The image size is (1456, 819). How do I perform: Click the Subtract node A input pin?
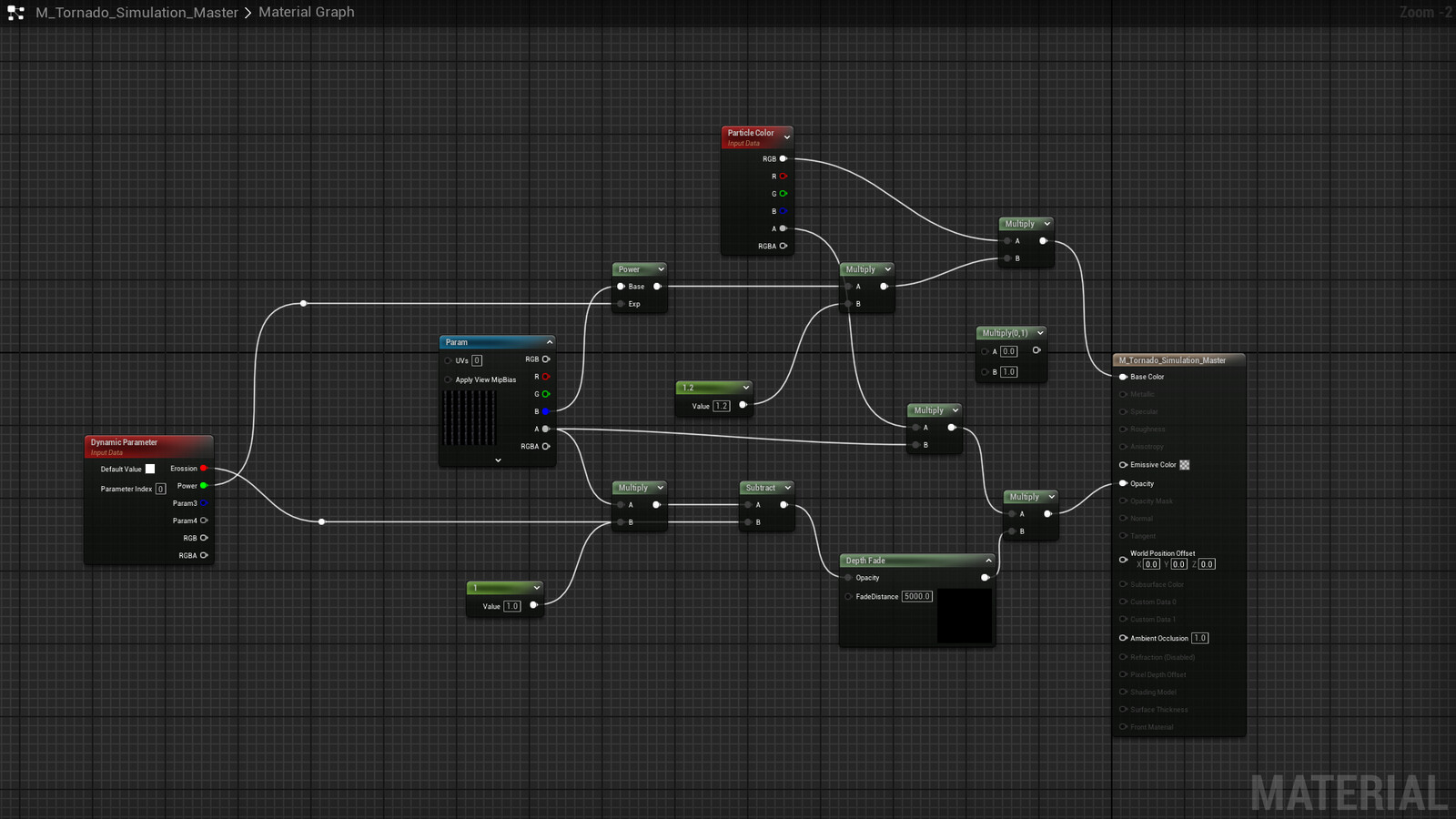(748, 505)
